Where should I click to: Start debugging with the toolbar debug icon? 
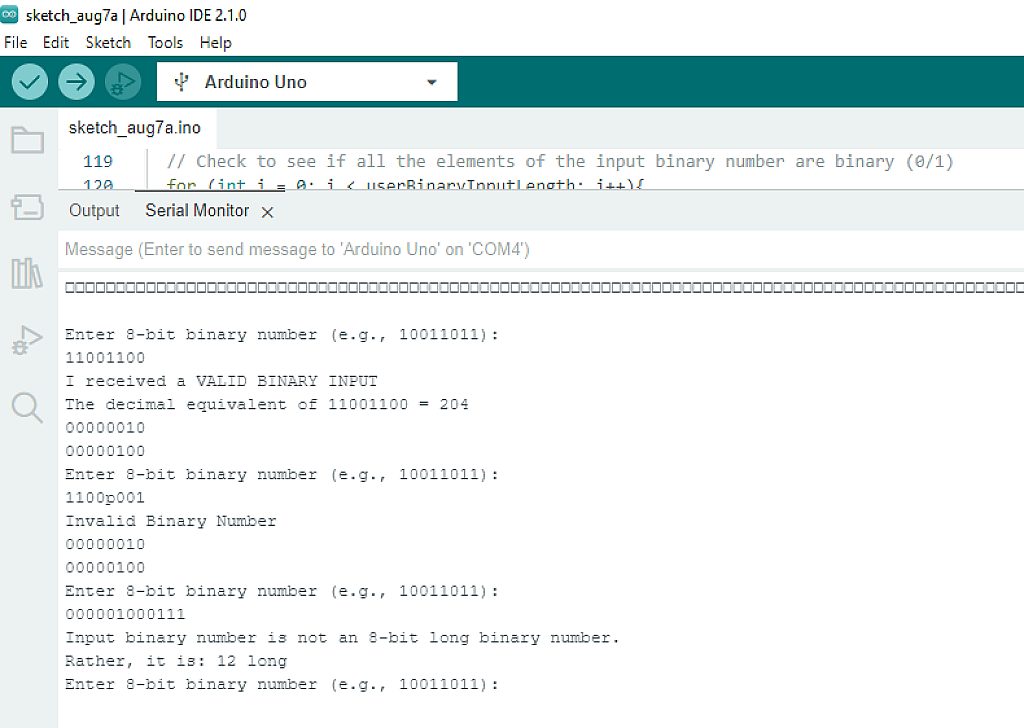click(122, 81)
